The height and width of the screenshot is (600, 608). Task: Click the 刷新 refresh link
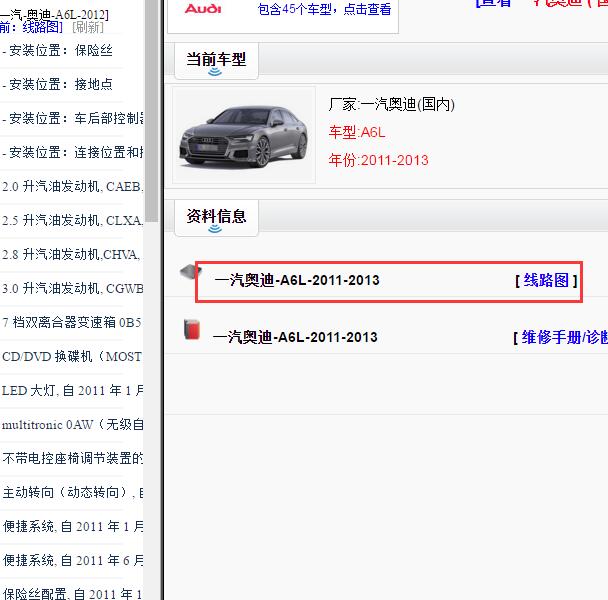pyautogui.click(x=88, y=27)
